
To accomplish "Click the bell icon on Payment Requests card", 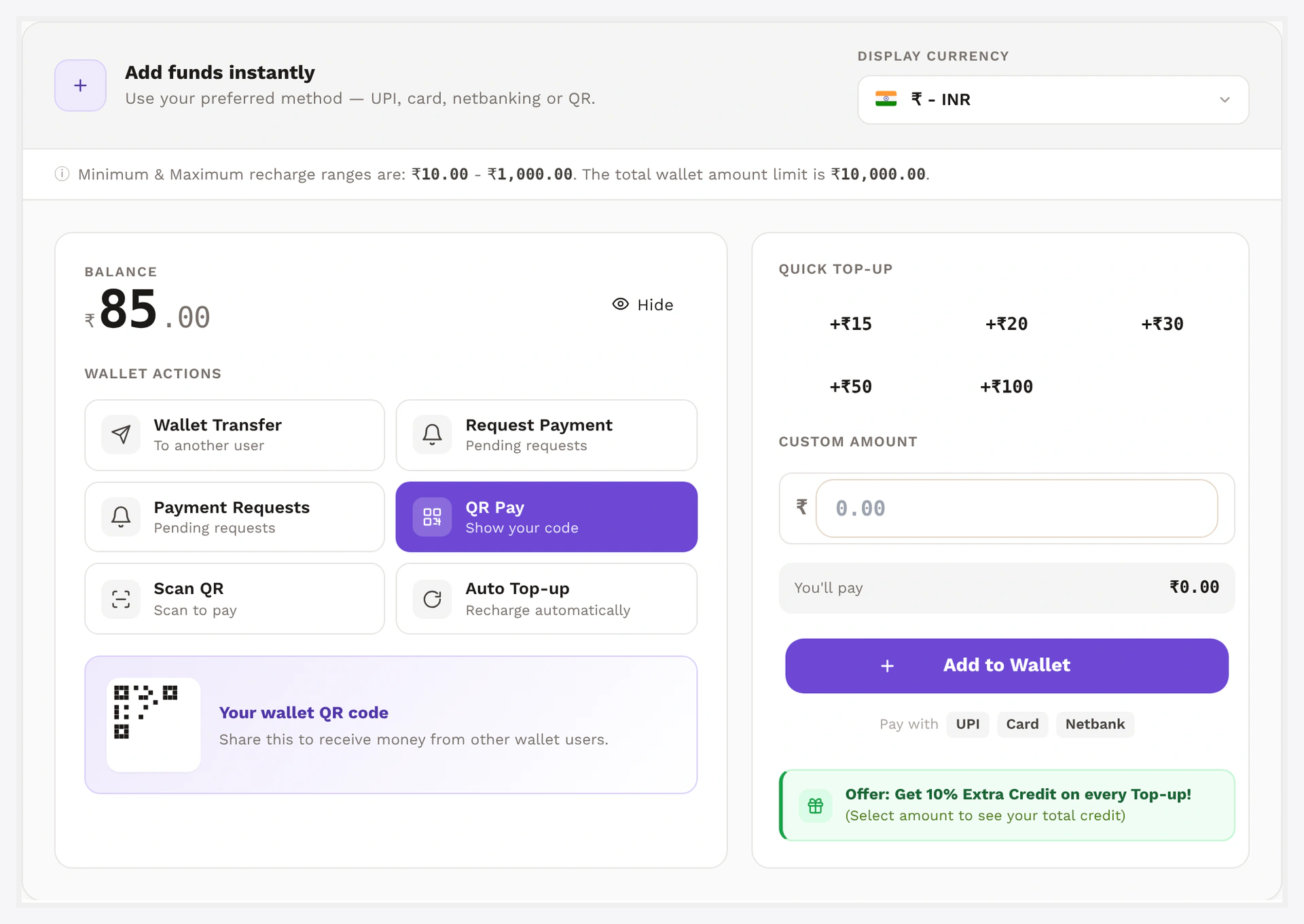I will click(121, 517).
